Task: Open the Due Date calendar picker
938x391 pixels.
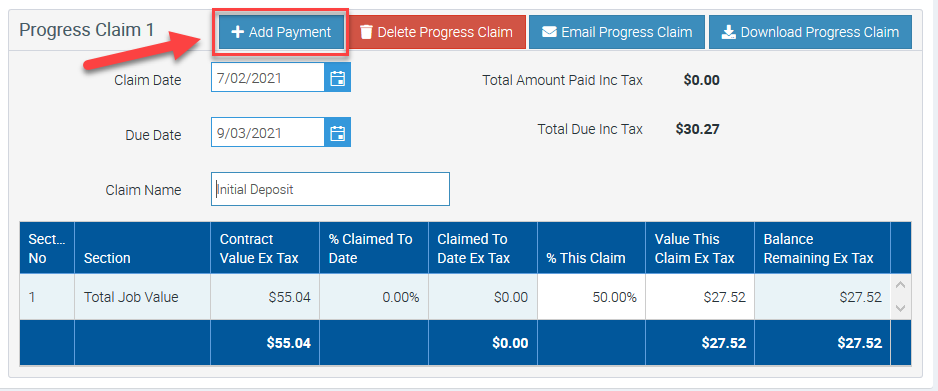Action: pyautogui.click(x=337, y=132)
